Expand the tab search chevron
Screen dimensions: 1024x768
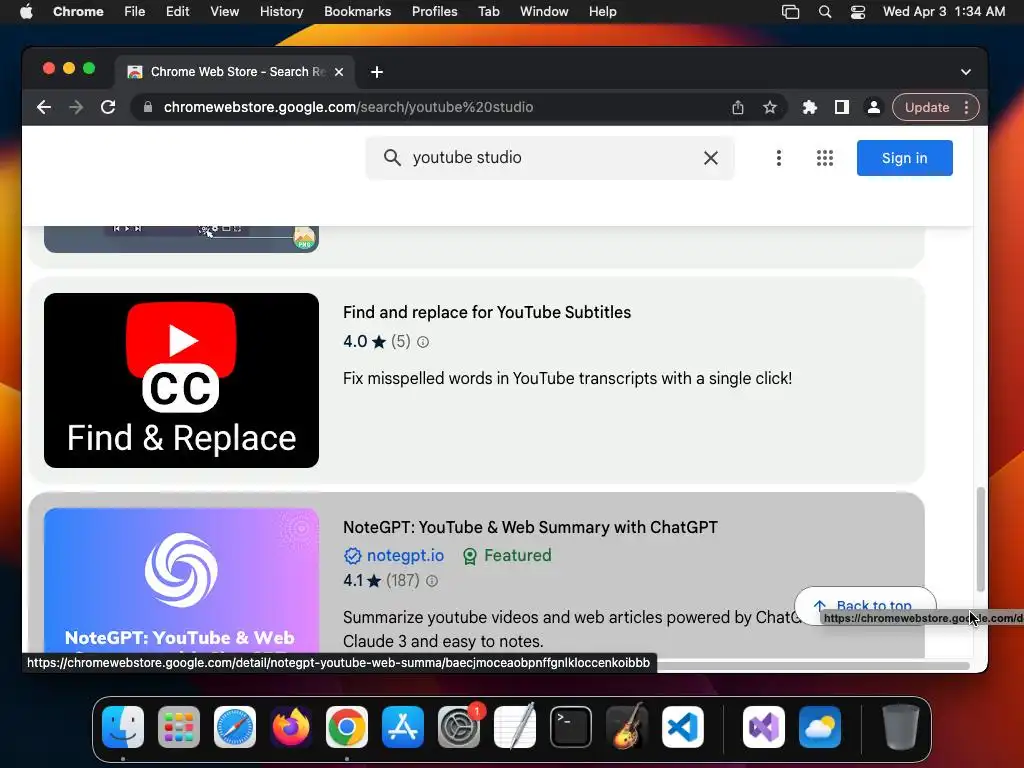click(x=966, y=72)
